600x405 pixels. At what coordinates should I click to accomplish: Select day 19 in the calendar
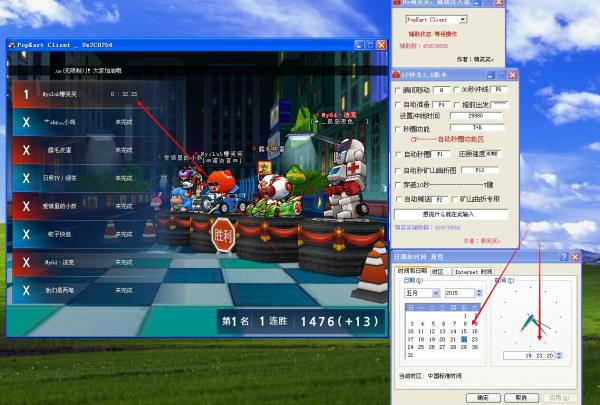432,339
